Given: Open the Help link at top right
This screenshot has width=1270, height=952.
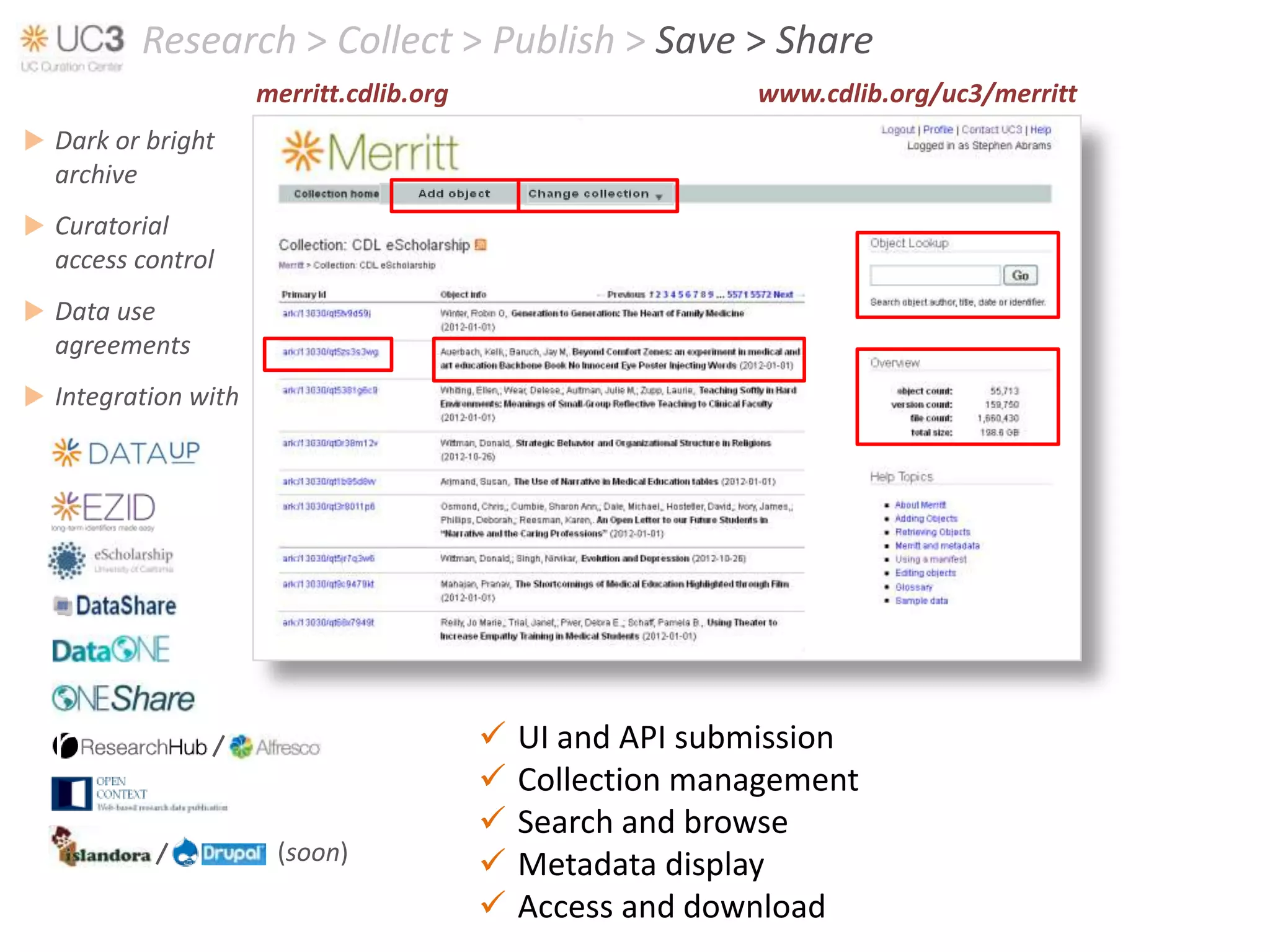Looking at the screenshot, I should 1041,130.
